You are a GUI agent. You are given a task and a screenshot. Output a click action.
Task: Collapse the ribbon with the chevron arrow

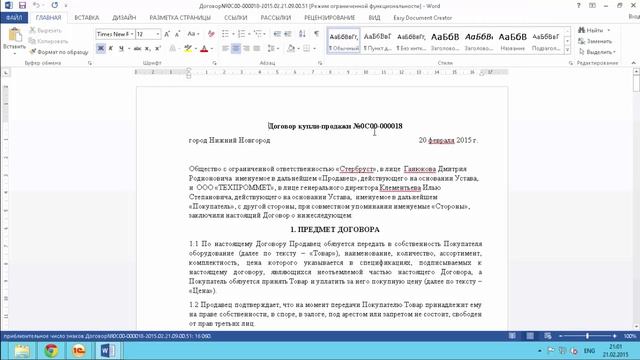click(x=633, y=63)
